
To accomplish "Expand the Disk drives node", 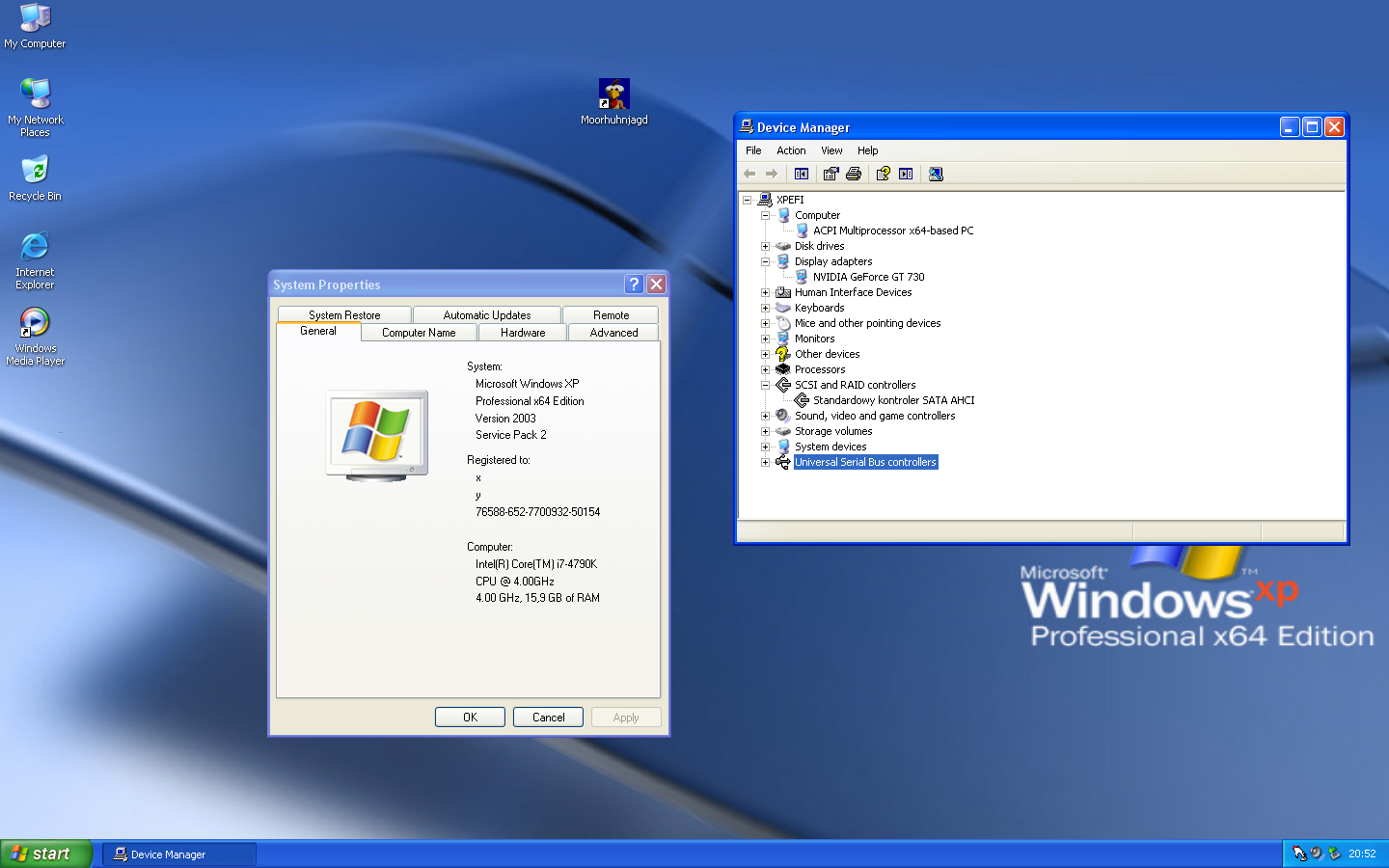I will click(765, 246).
